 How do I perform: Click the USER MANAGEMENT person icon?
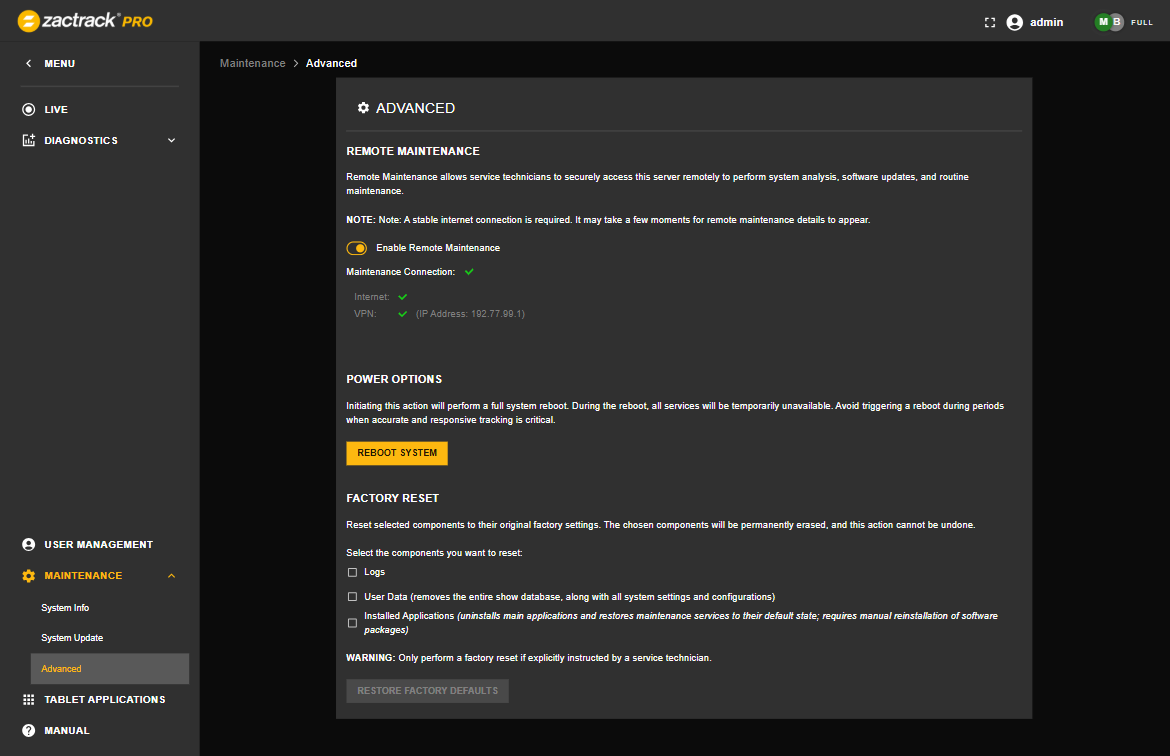coord(27,544)
